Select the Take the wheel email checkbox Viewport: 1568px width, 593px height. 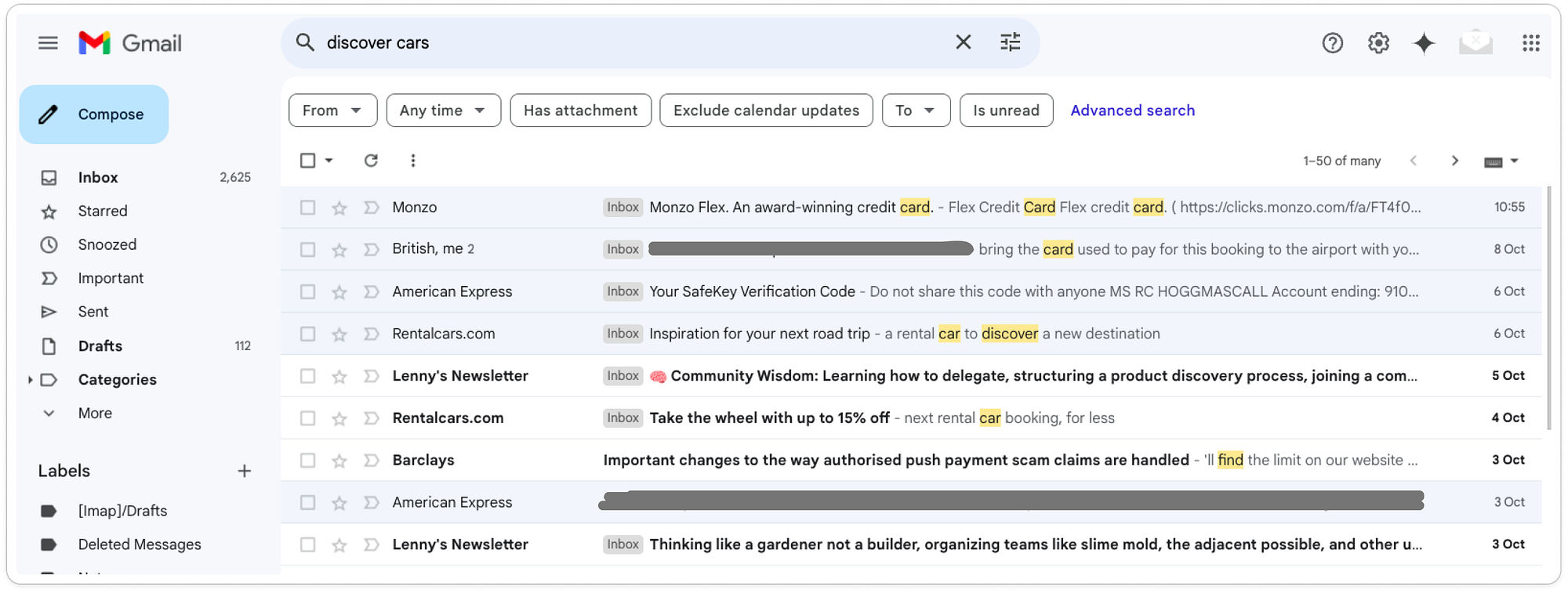coord(307,419)
